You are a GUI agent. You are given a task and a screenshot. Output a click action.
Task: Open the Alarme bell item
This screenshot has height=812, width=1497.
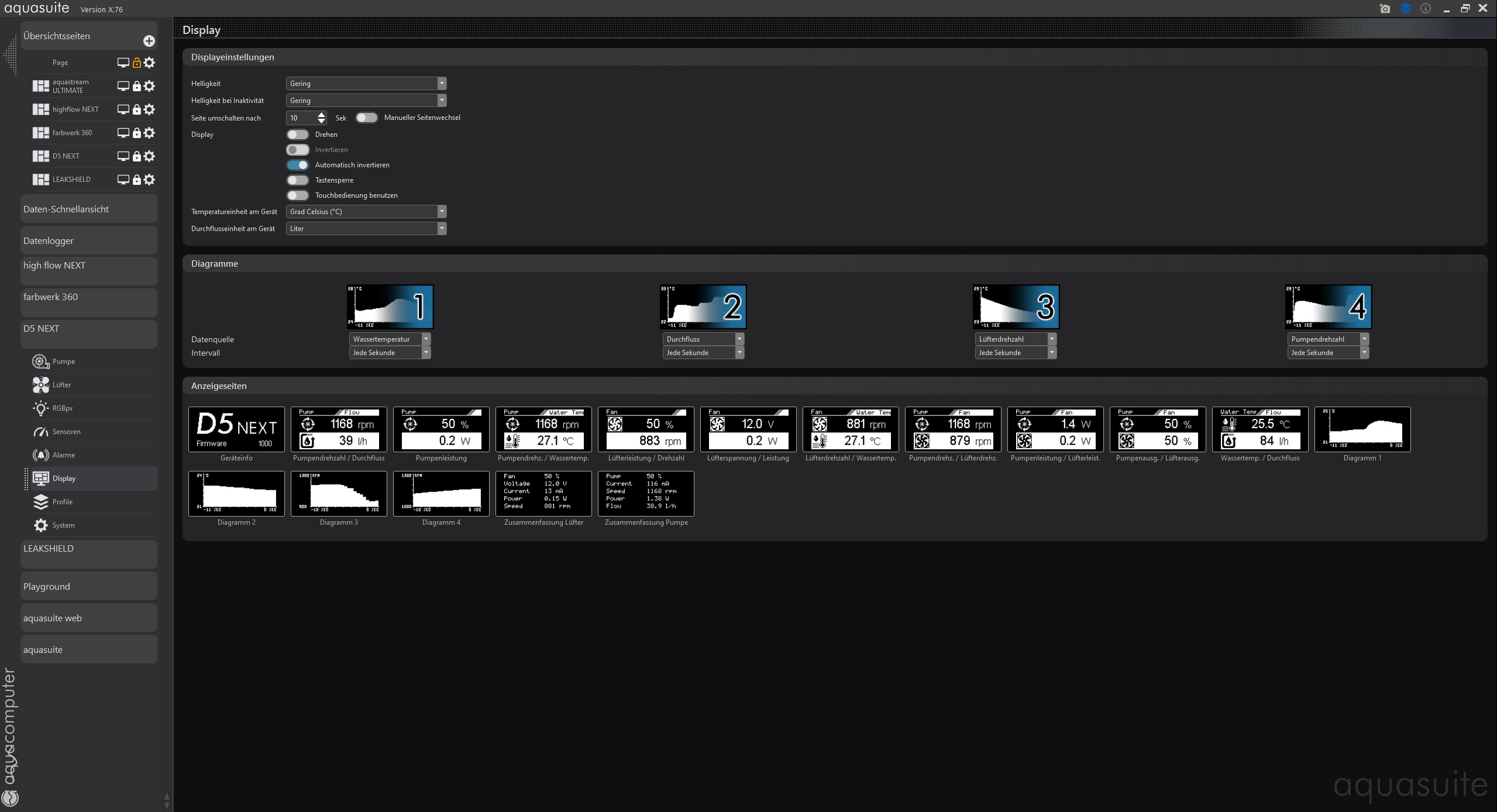(x=40, y=455)
